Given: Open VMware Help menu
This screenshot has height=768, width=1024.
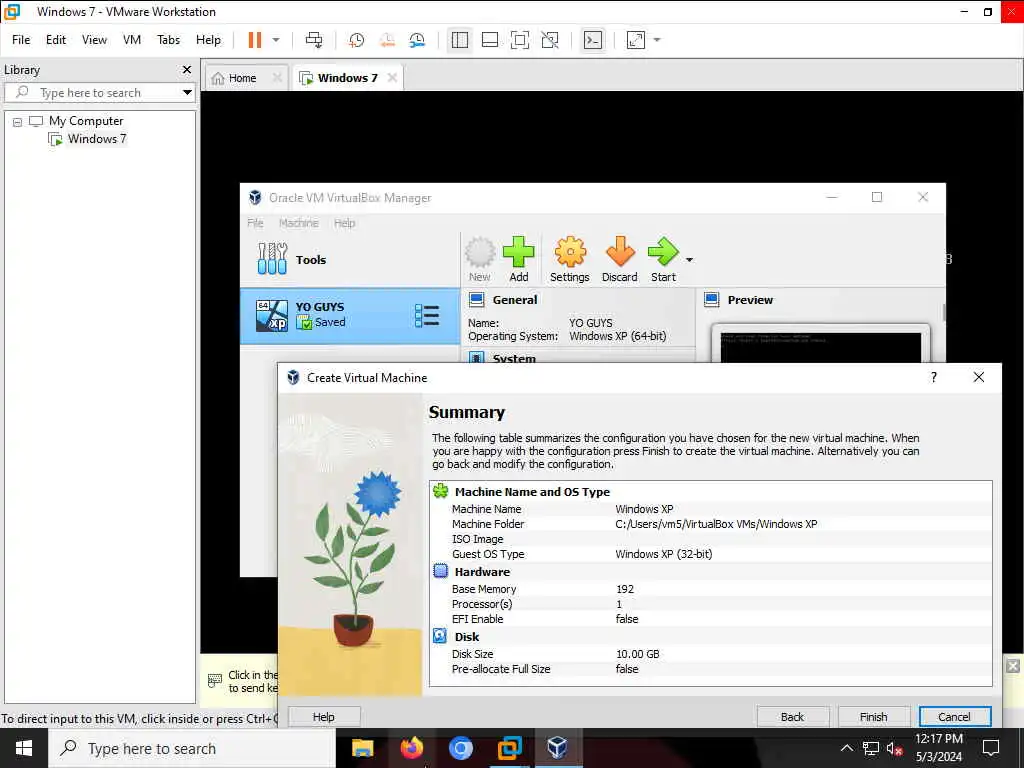Looking at the screenshot, I should tap(208, 40).
